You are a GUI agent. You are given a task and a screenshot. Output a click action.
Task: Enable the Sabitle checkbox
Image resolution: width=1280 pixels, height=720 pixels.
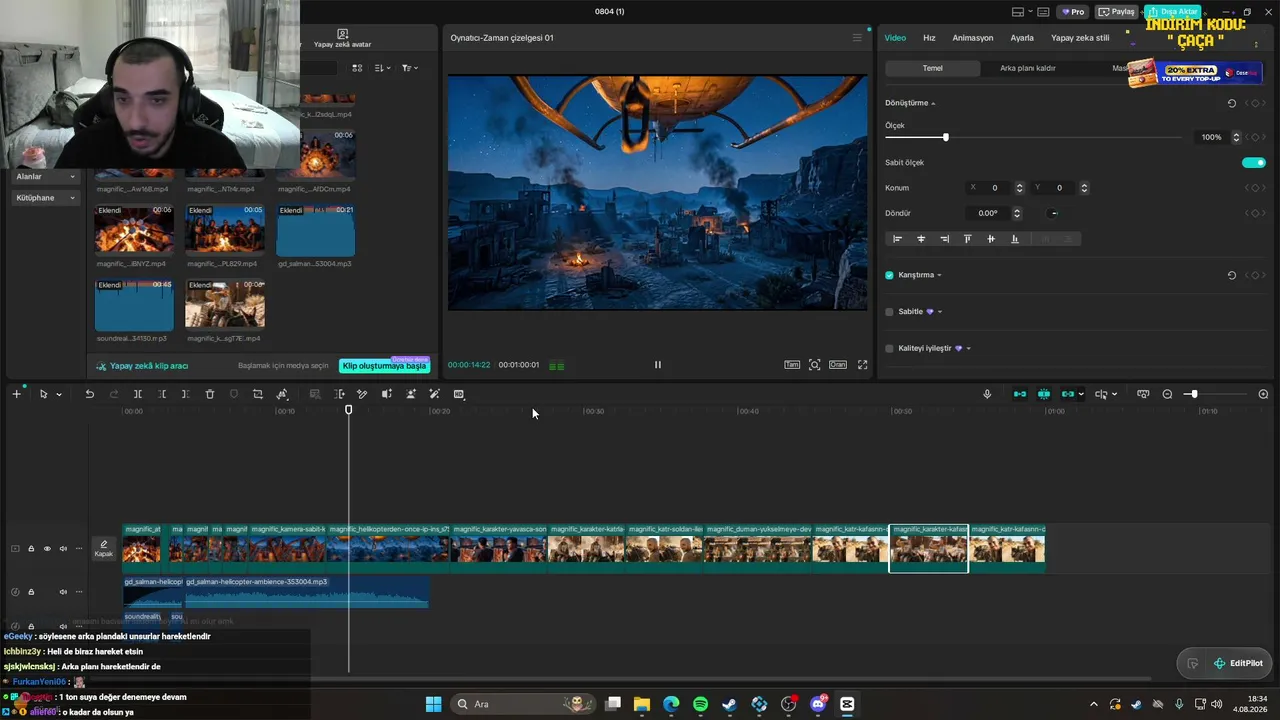tap(889, 312)
